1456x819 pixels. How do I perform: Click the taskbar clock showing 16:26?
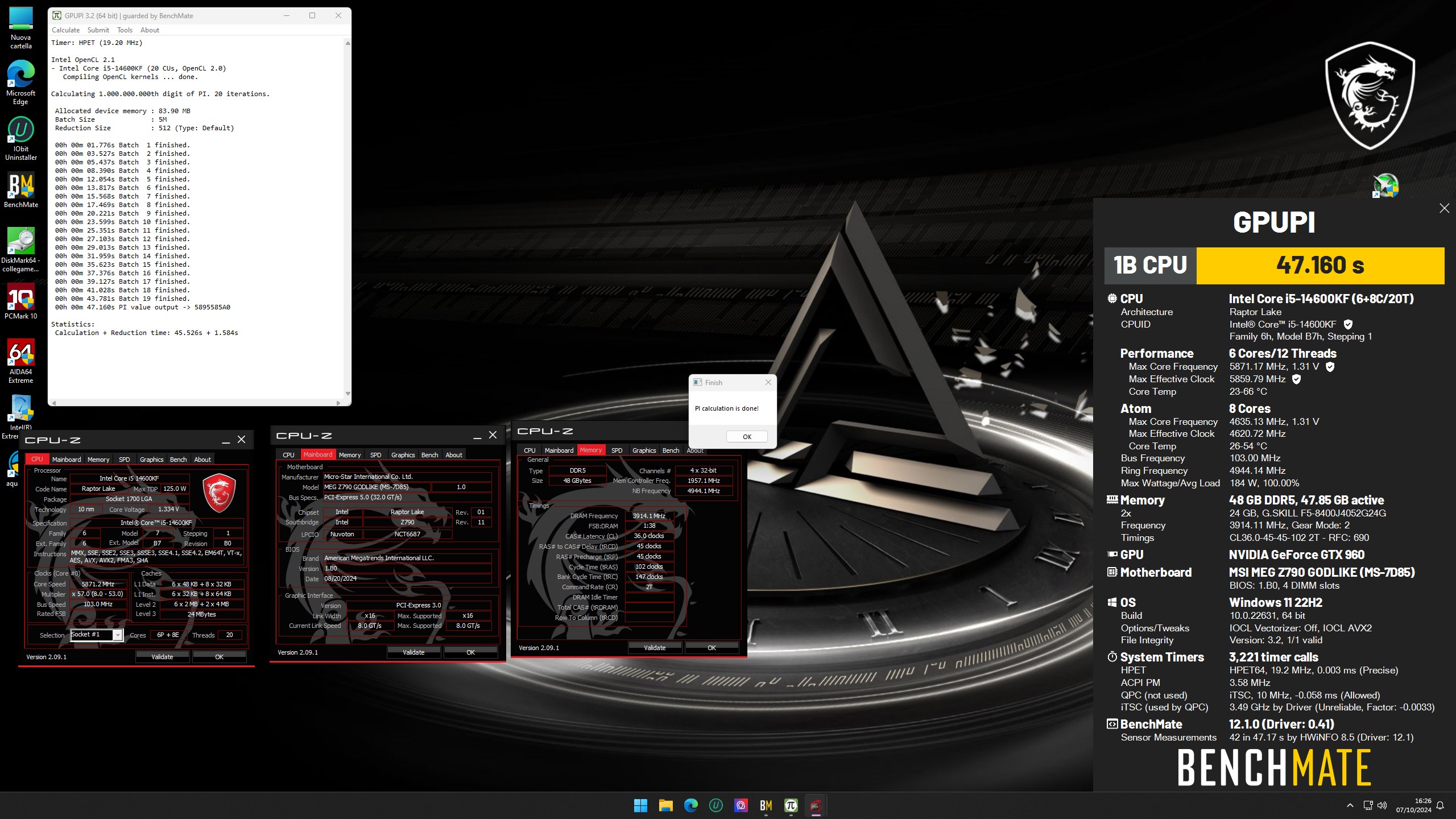tap(1414, 805)
